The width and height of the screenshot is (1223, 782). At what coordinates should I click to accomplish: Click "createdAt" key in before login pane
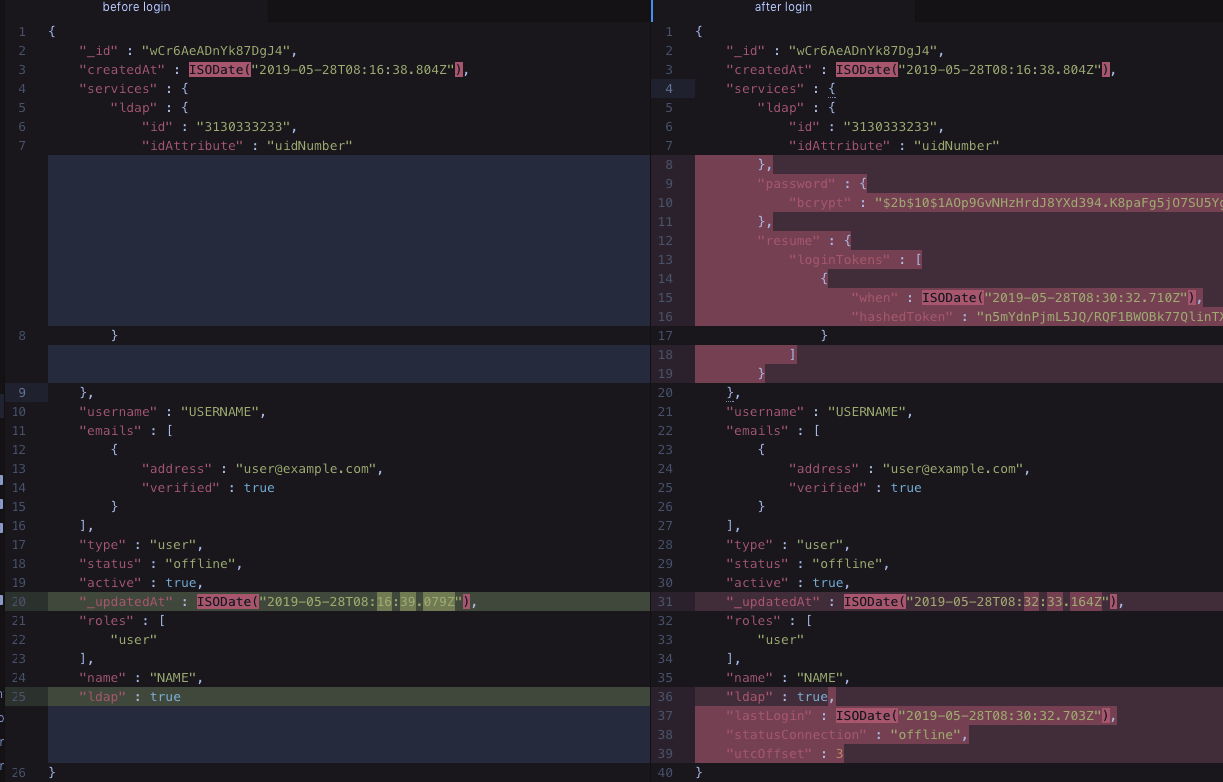122,70
